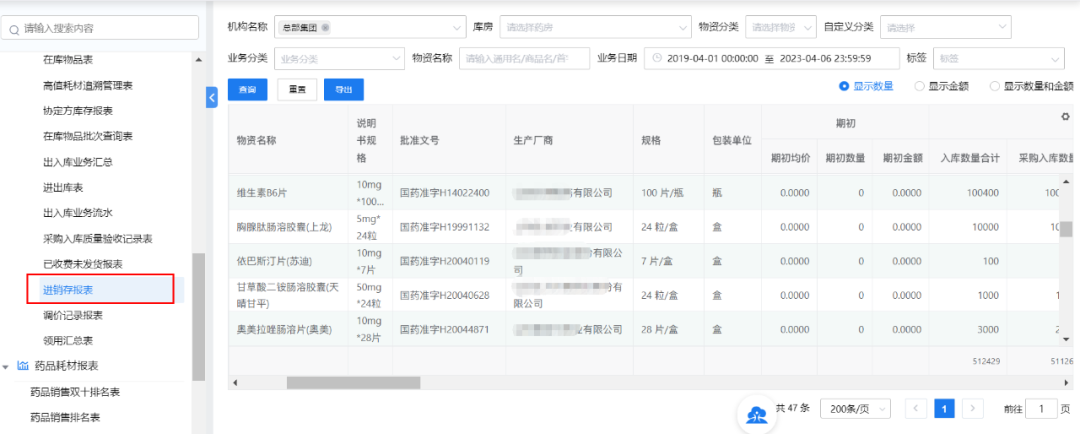Open the 调价记录报表 menu item
Image resolution: width=1080 pixels, height=434 pixels.
73,315
